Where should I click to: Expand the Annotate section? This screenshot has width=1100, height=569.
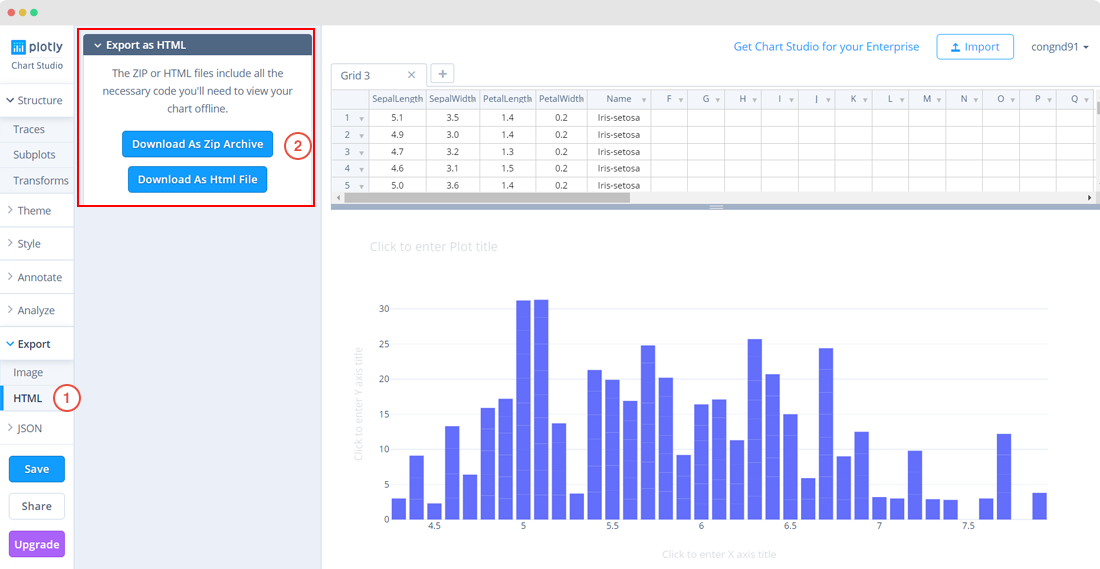[36, 277]
